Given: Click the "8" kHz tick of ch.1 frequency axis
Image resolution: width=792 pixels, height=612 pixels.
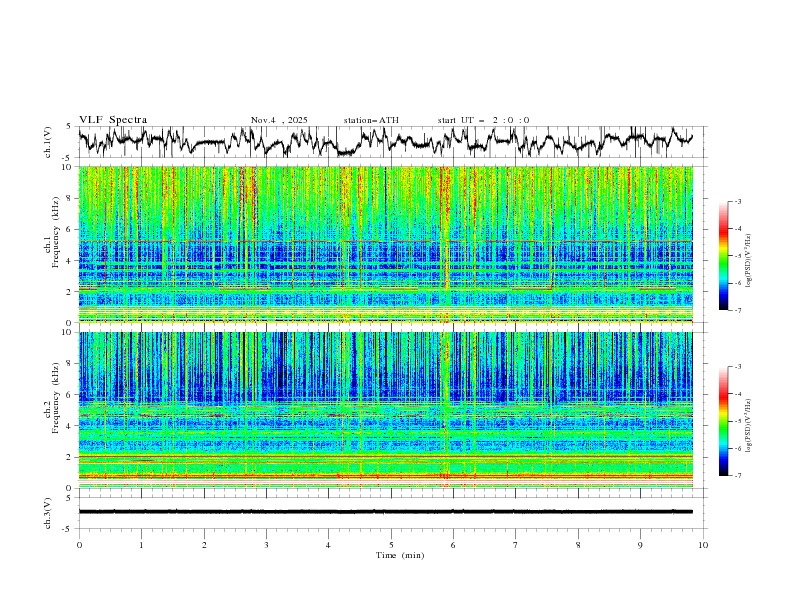Looking at the screenshot, I should tap(71, 198).
